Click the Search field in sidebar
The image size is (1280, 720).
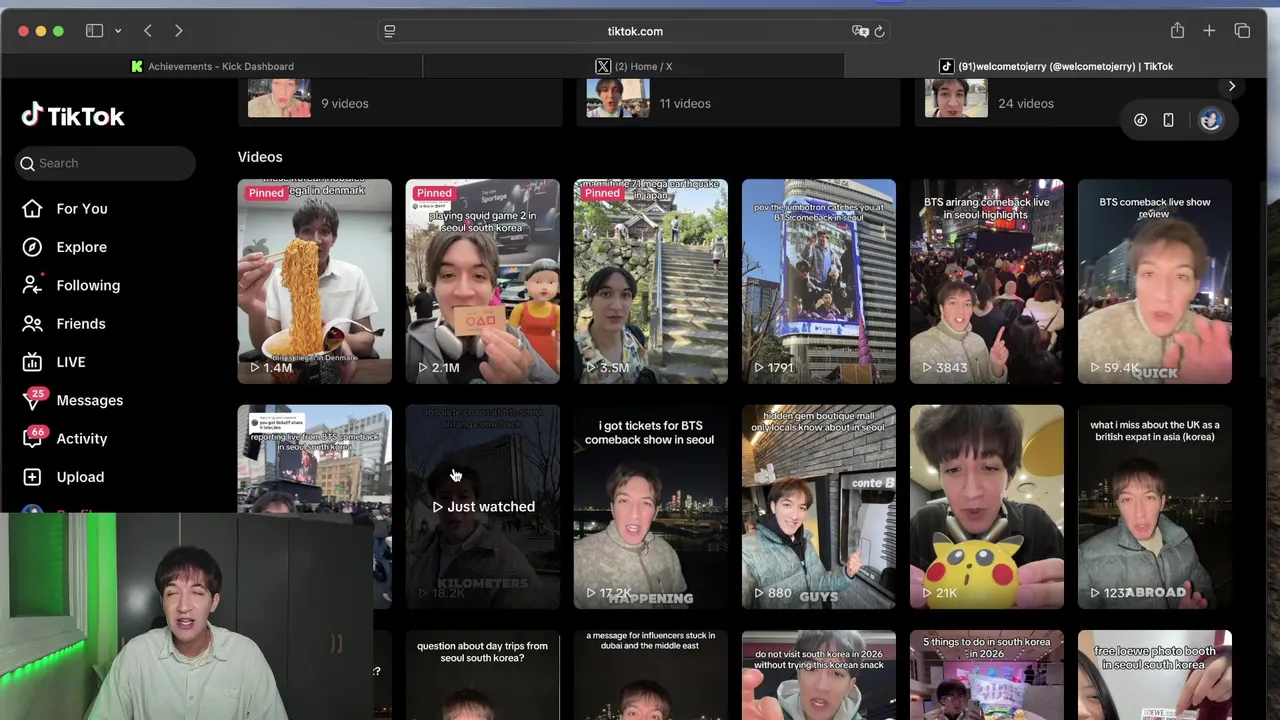coord(105,163)
